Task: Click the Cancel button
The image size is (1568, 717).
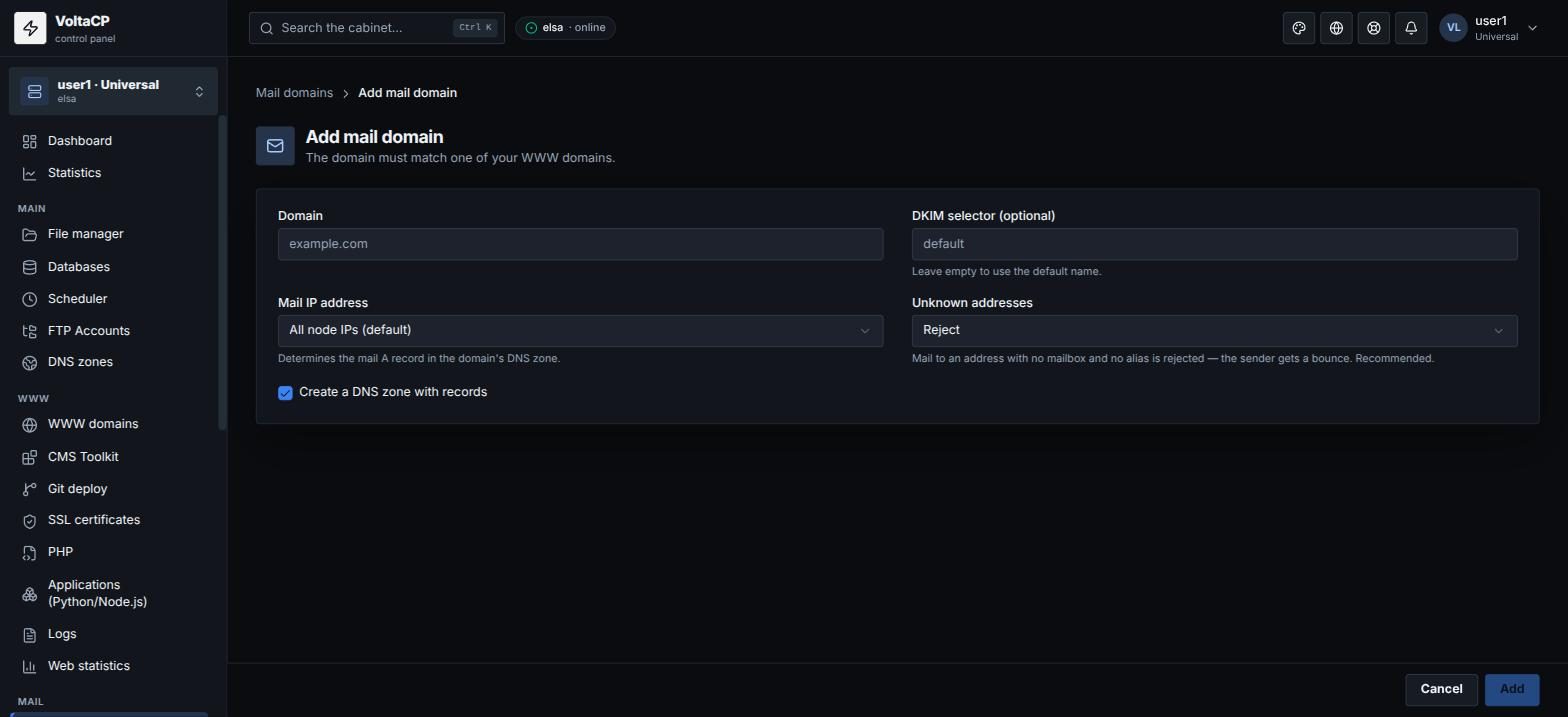Action: pyautogui.click(x=1441, y=690)
